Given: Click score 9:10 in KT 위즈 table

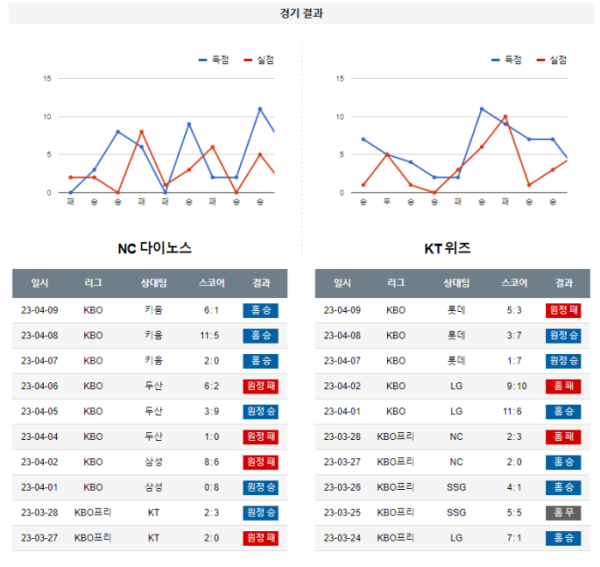Looking at the screenshot, I should coord(517,386).
